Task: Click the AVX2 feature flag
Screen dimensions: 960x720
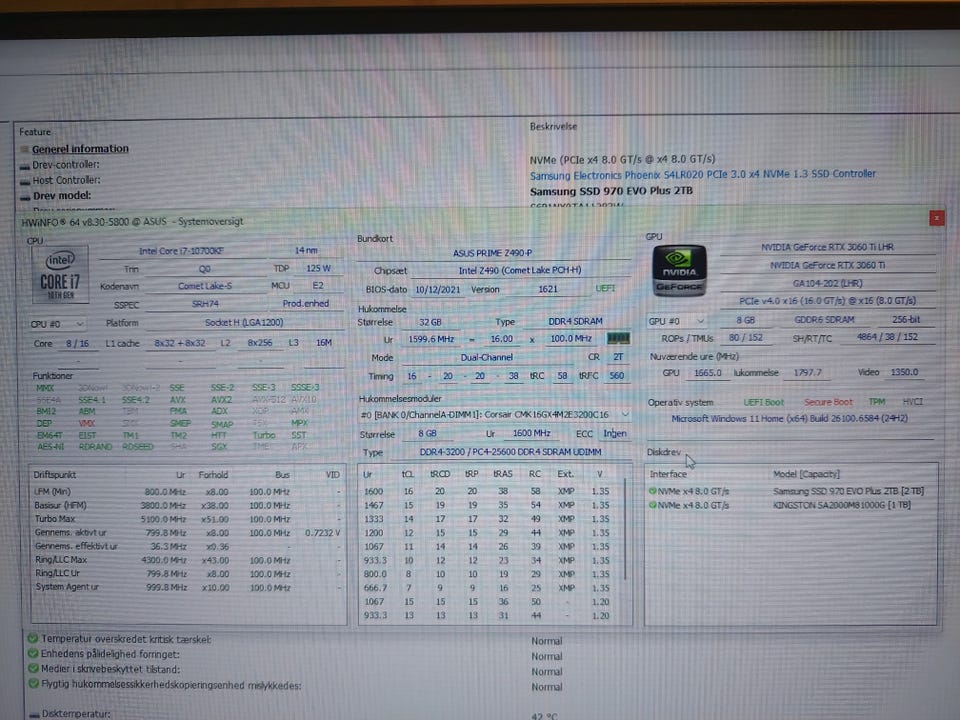Action: tap(220, 399)
